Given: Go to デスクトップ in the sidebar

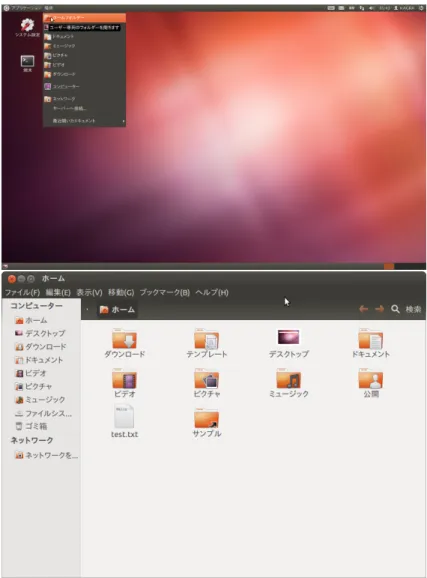Looking at the screenshot, I should point(39,333).
